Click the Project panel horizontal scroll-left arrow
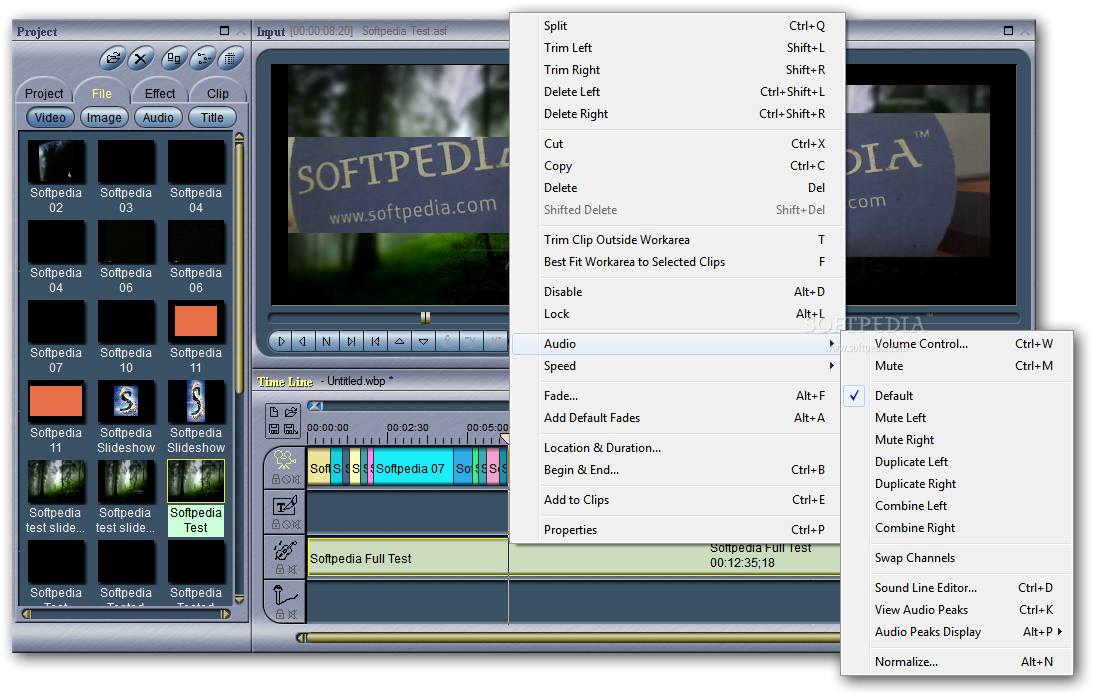This screenshot has height=696, width=1094. pyautogui.click(x=27, y=614)
